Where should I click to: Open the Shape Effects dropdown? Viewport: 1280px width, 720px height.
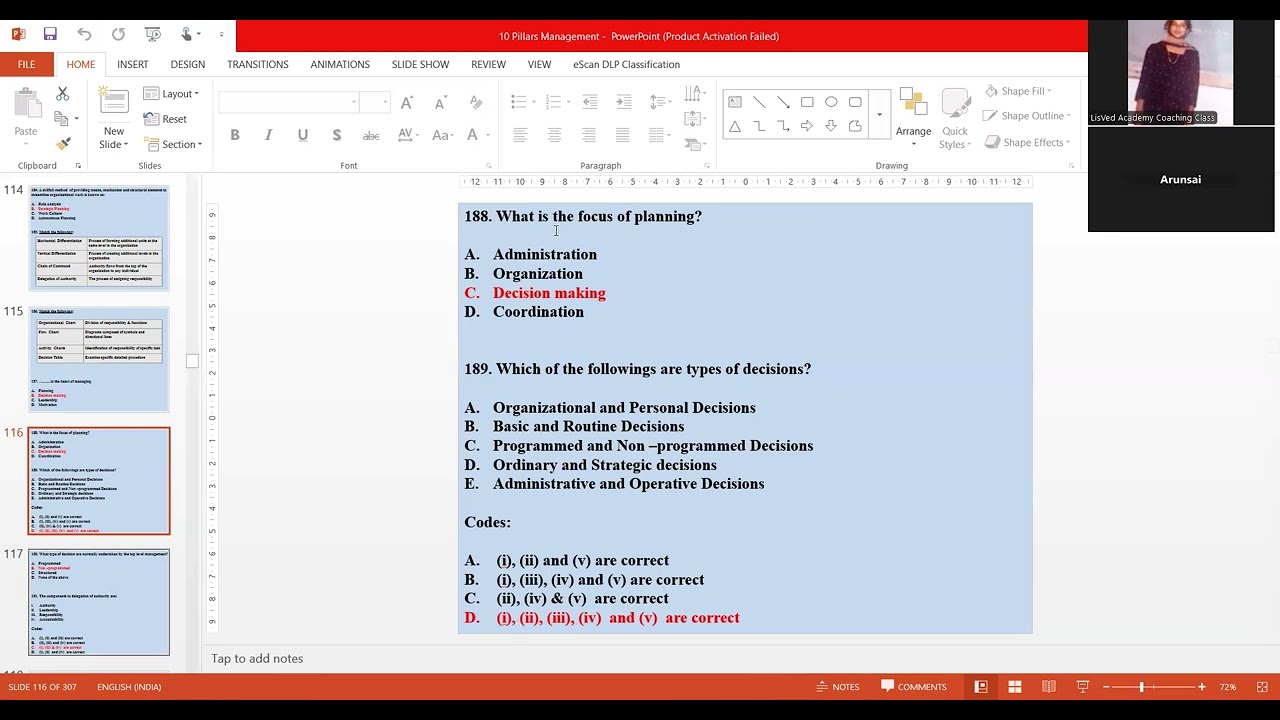pos(1027,142)
